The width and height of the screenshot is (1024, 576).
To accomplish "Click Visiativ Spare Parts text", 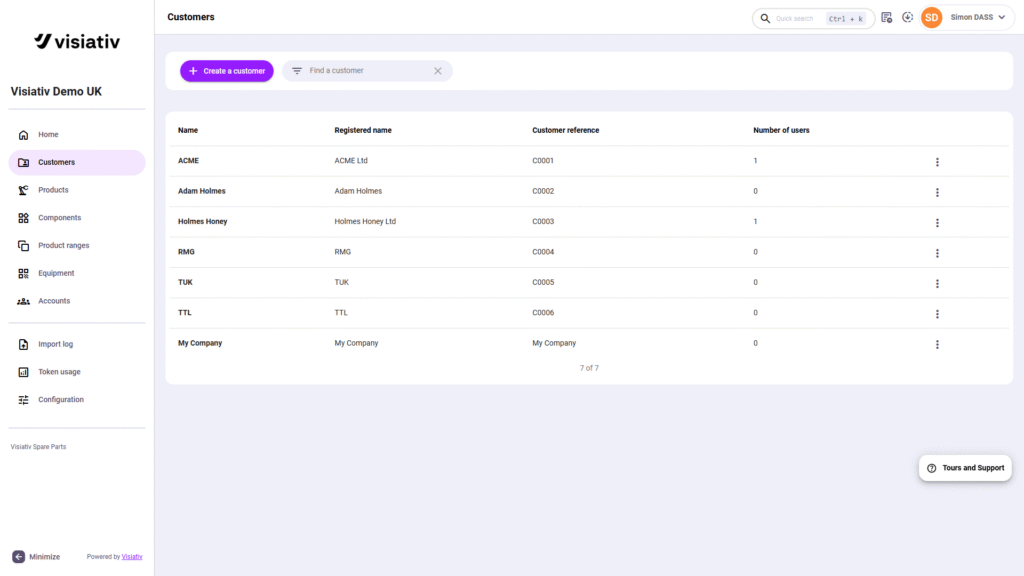I will point(39,447).
